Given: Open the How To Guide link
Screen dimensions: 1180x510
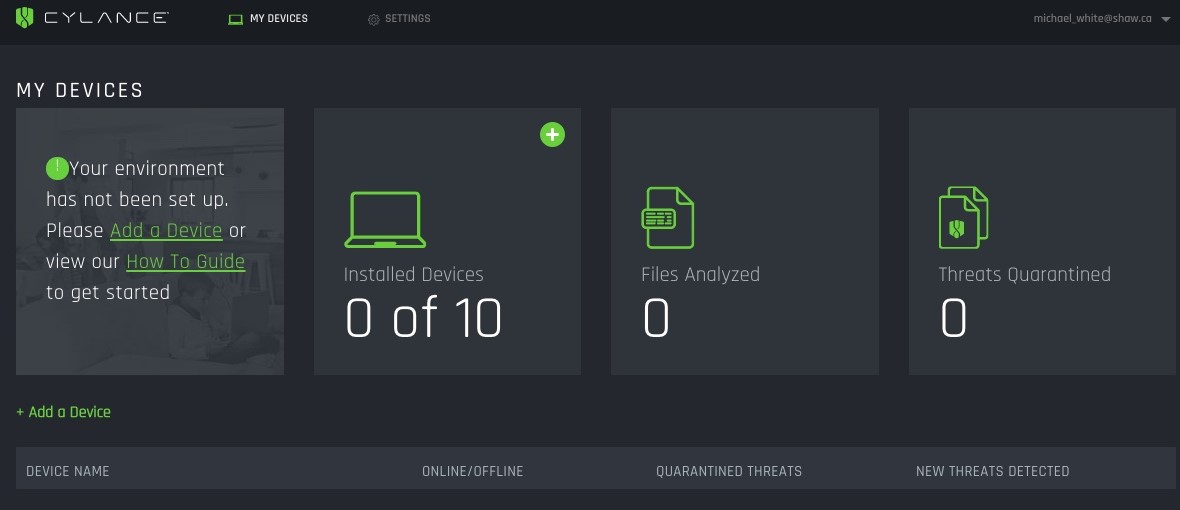Looking at the screenshot, I should 186,261.
